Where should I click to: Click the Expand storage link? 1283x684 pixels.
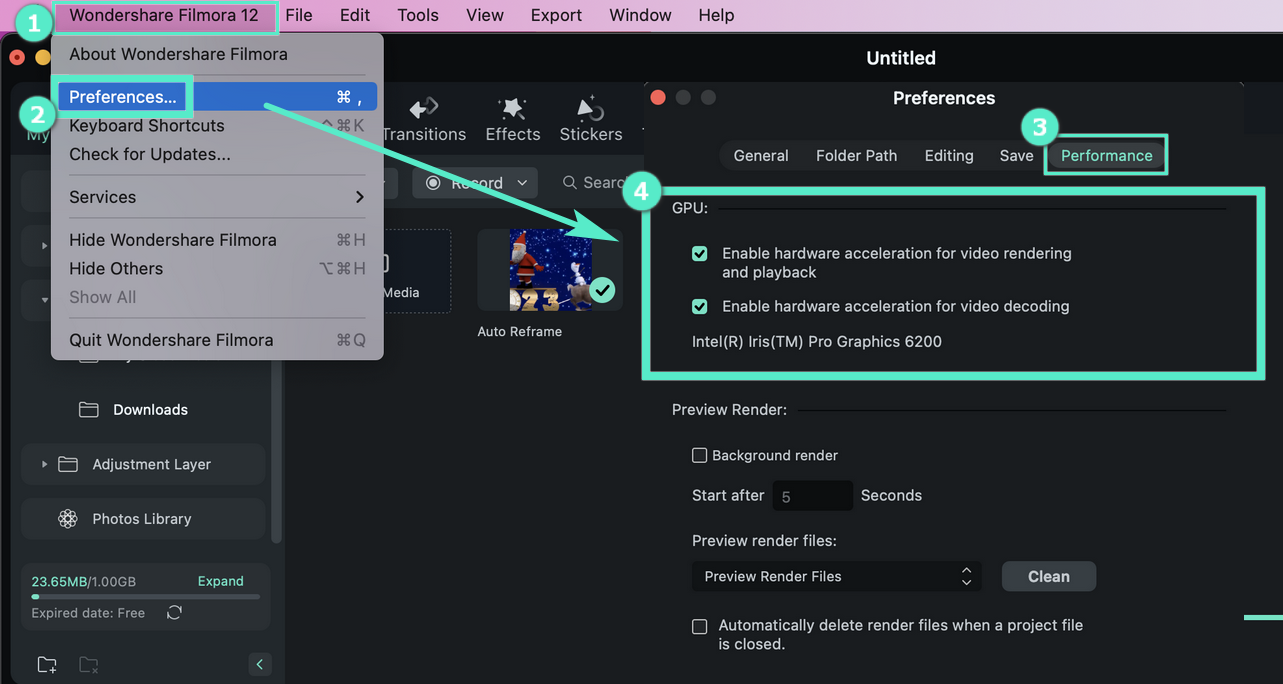coord(220,581)
